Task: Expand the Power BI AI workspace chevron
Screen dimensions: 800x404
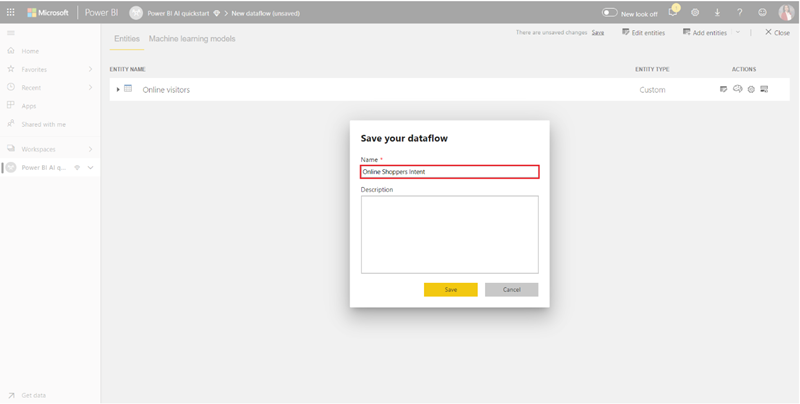Action: [x=91, y=168]
